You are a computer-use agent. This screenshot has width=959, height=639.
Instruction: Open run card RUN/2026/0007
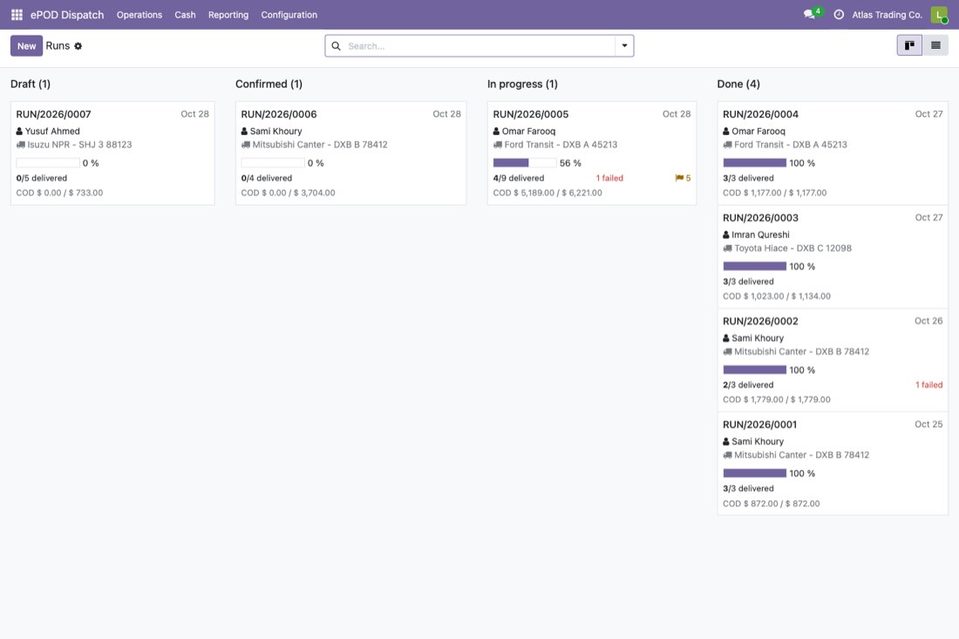click(x=113, y=153)
